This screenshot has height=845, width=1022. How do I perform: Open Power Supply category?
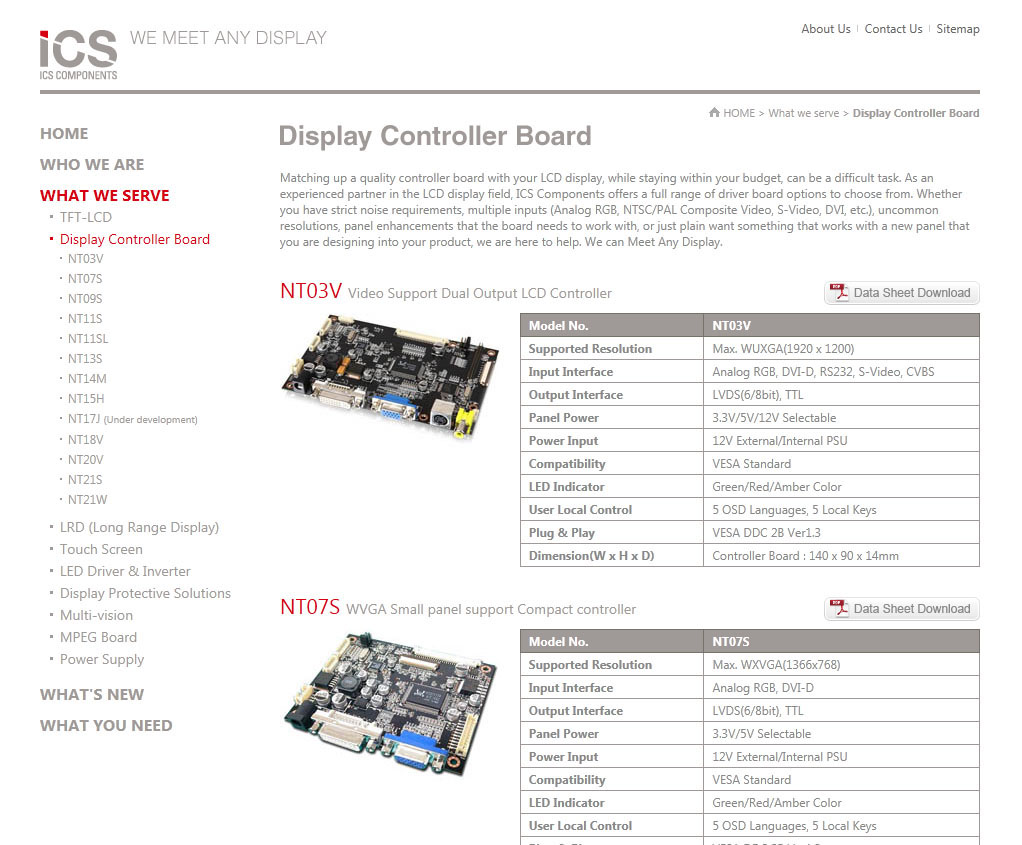(x=102, y=659)
